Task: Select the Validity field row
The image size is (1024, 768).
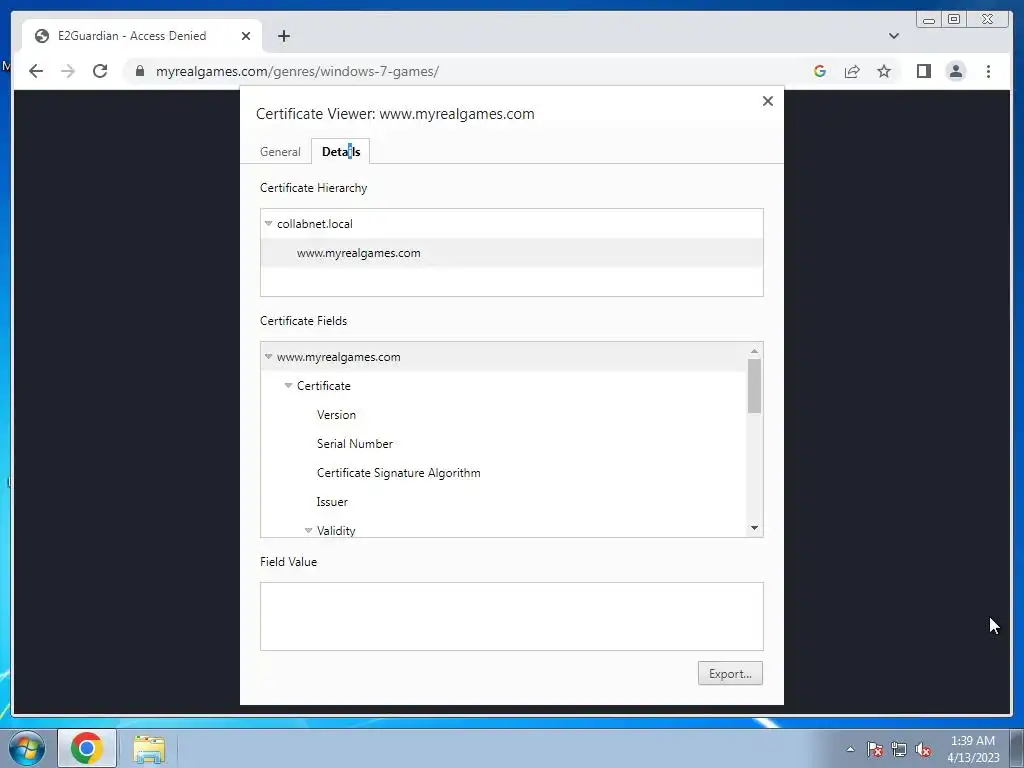Action: click(x=504, y=527)
